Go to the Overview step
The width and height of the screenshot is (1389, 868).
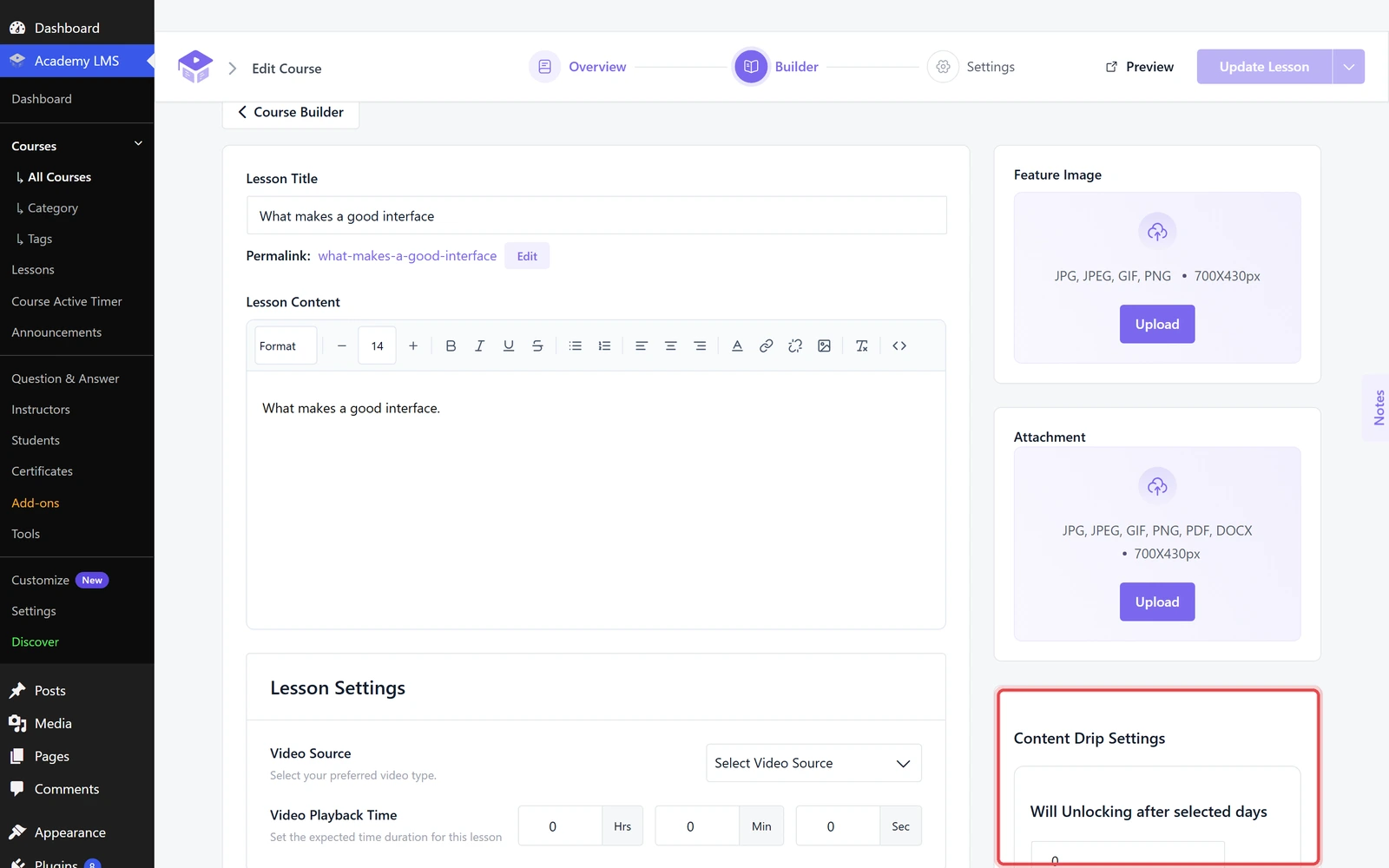(x=578, y=67)
